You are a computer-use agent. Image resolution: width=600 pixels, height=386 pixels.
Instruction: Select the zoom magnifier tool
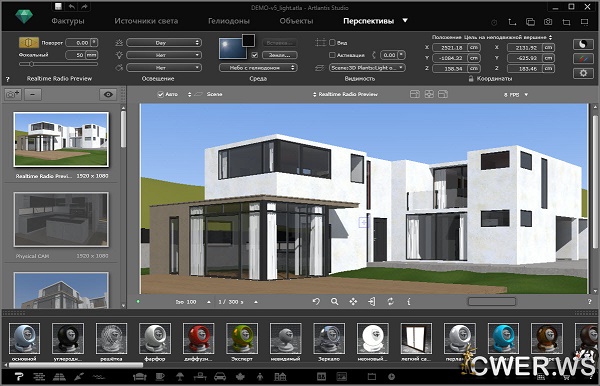tap(334, 302)
